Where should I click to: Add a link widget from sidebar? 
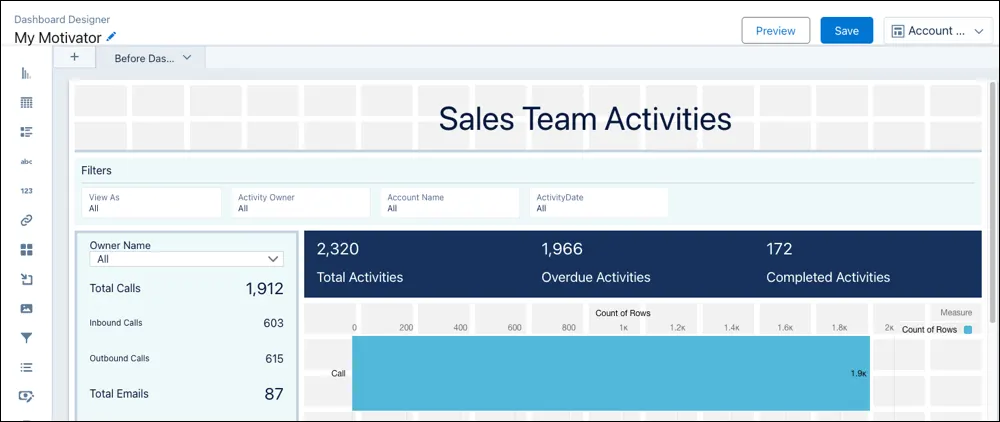[26, 221]
